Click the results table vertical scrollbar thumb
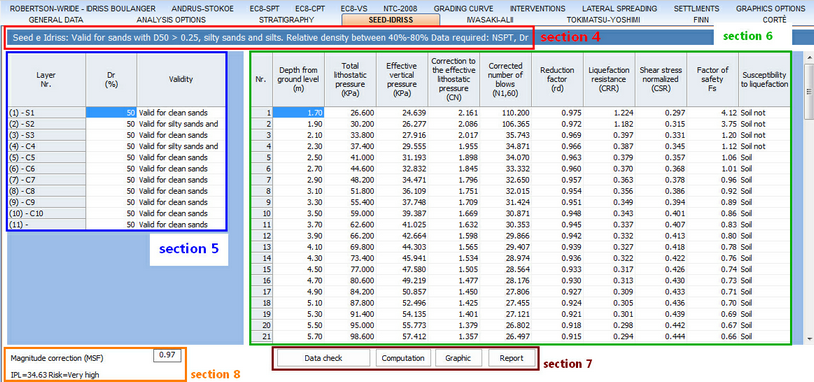 [x=808, y=91]
